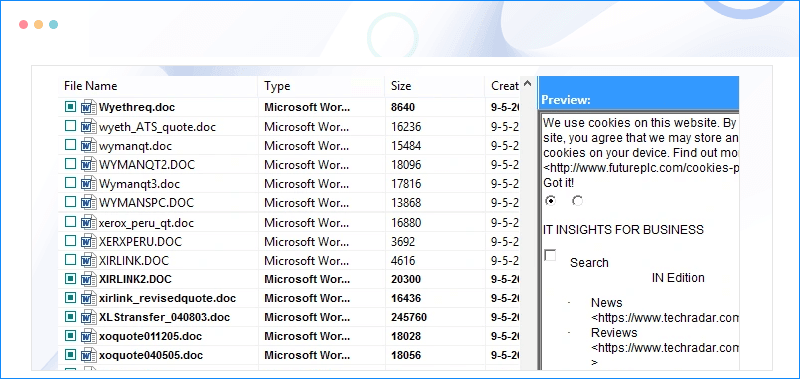Tick the checkbox beside Search in preview

point(550,255)
